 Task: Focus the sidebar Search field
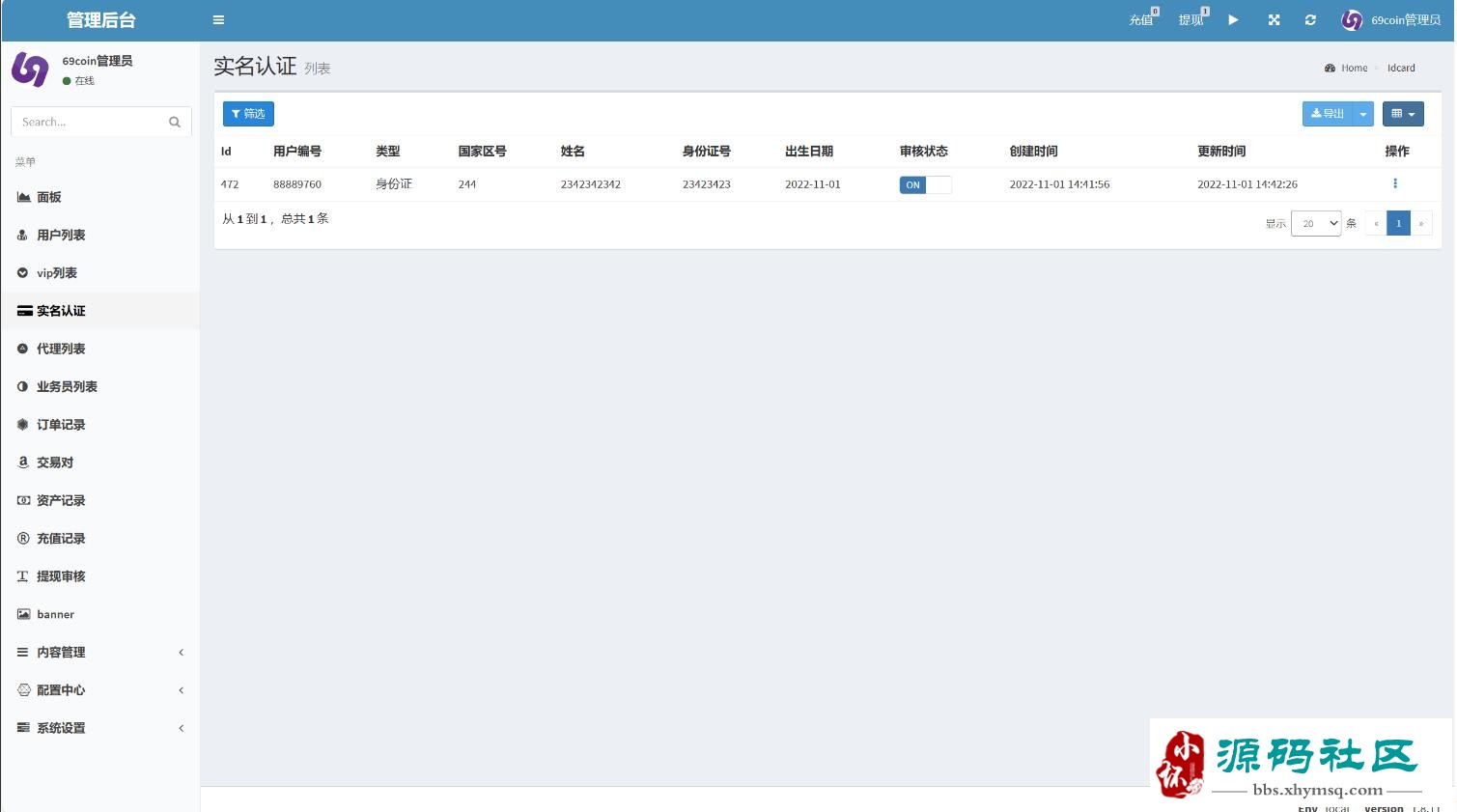pyautogui.click(x=89, y=122)
